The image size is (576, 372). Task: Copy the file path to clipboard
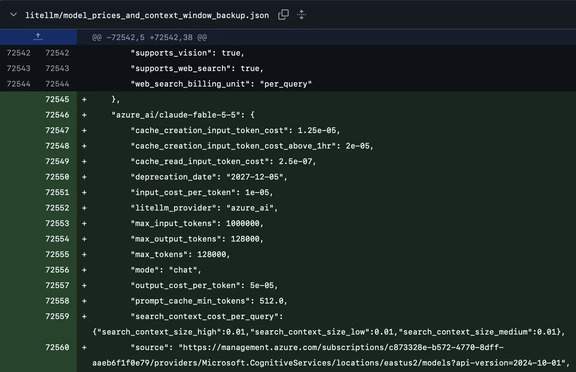[x=283, y=15]
